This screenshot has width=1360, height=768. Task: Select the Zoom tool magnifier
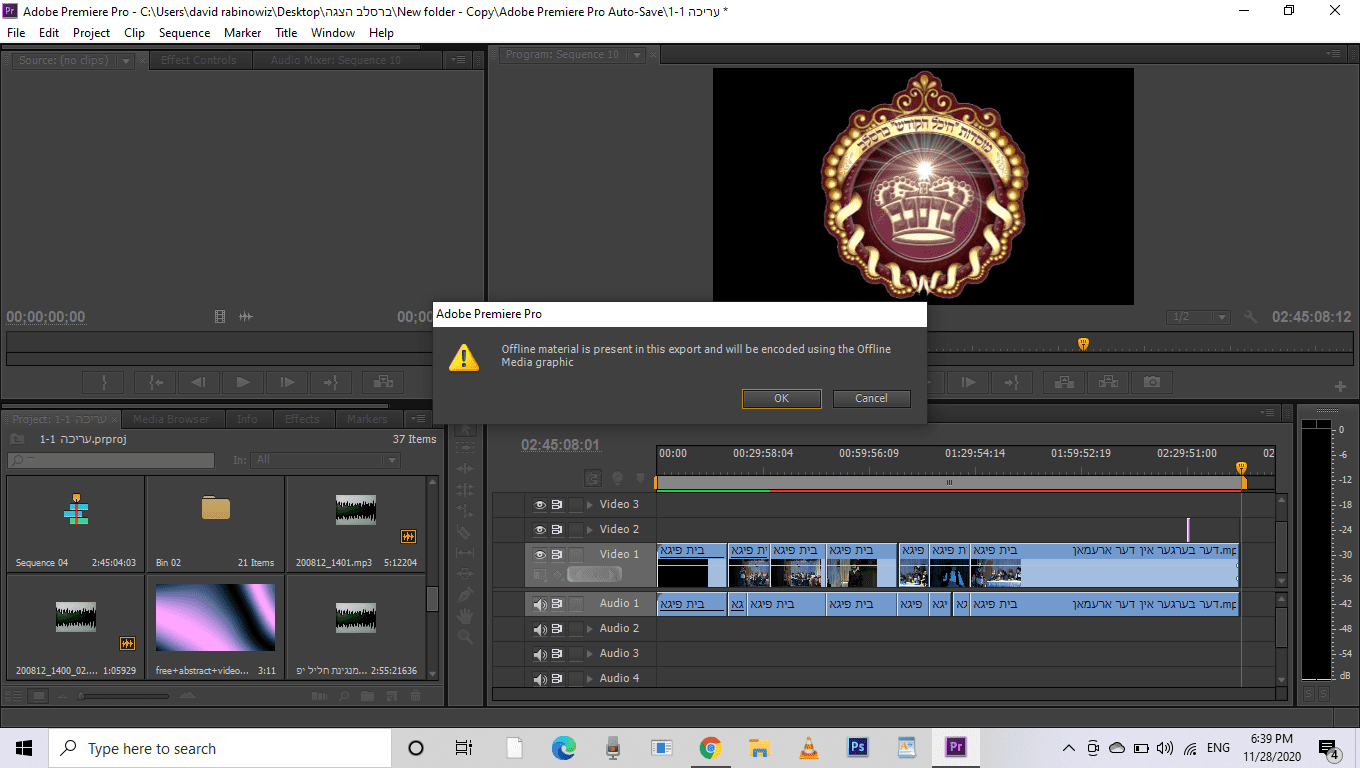coord(464,636)
